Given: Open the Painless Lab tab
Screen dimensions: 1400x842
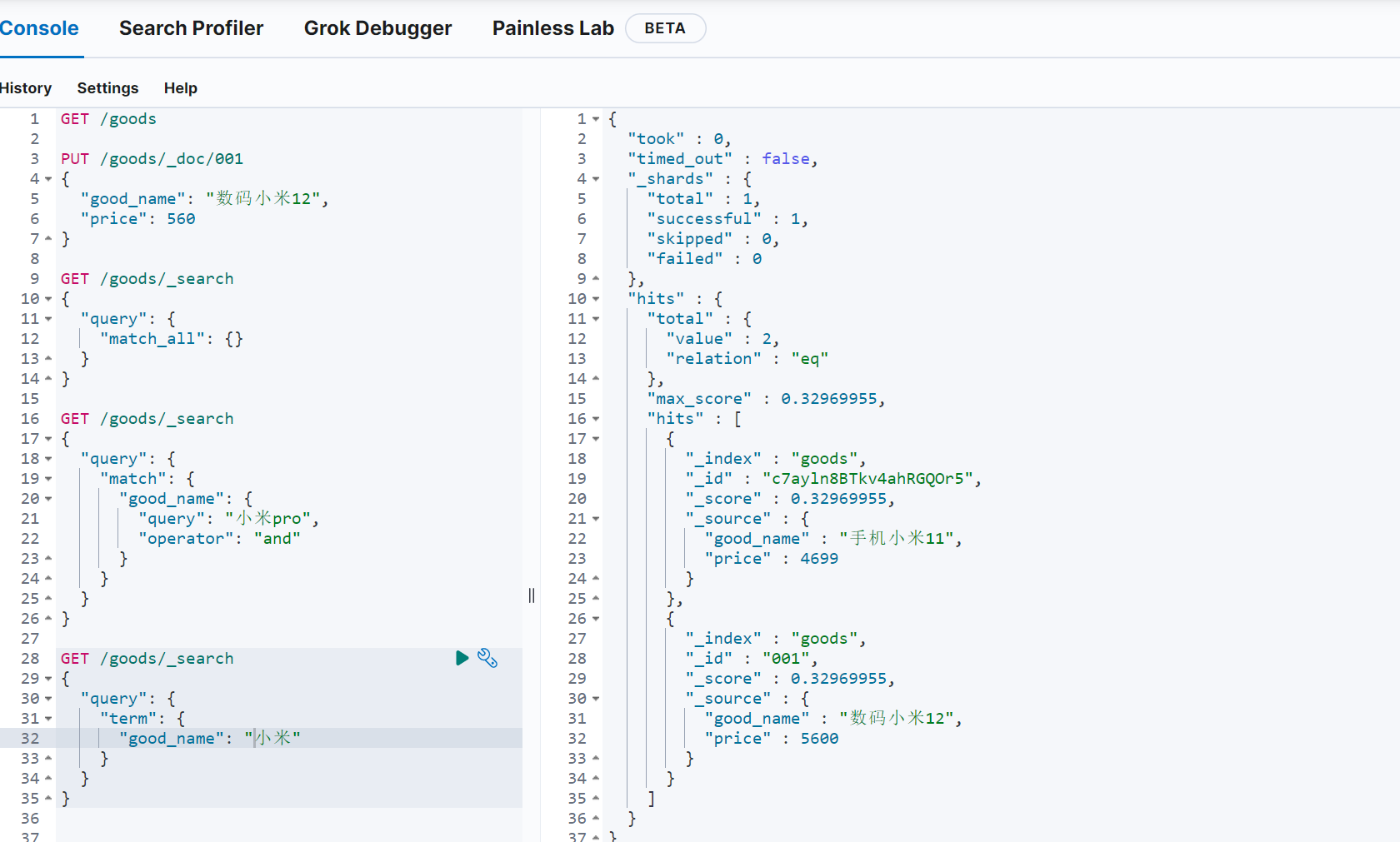Looking at the screenshot, I should (x=552, y=28).
